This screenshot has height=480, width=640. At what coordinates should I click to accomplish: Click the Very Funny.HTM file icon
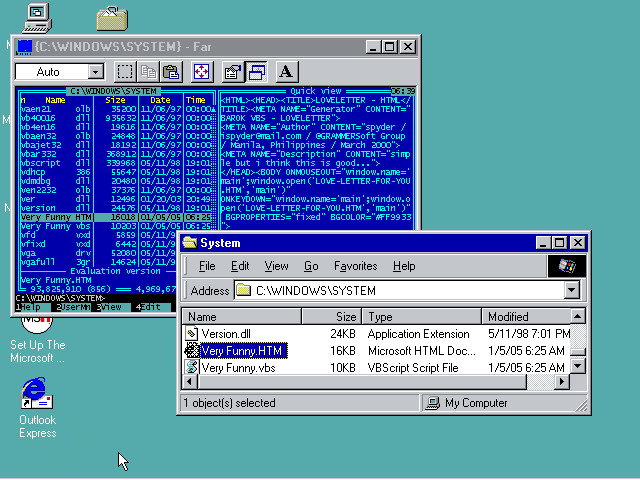(x=191, y=351)
